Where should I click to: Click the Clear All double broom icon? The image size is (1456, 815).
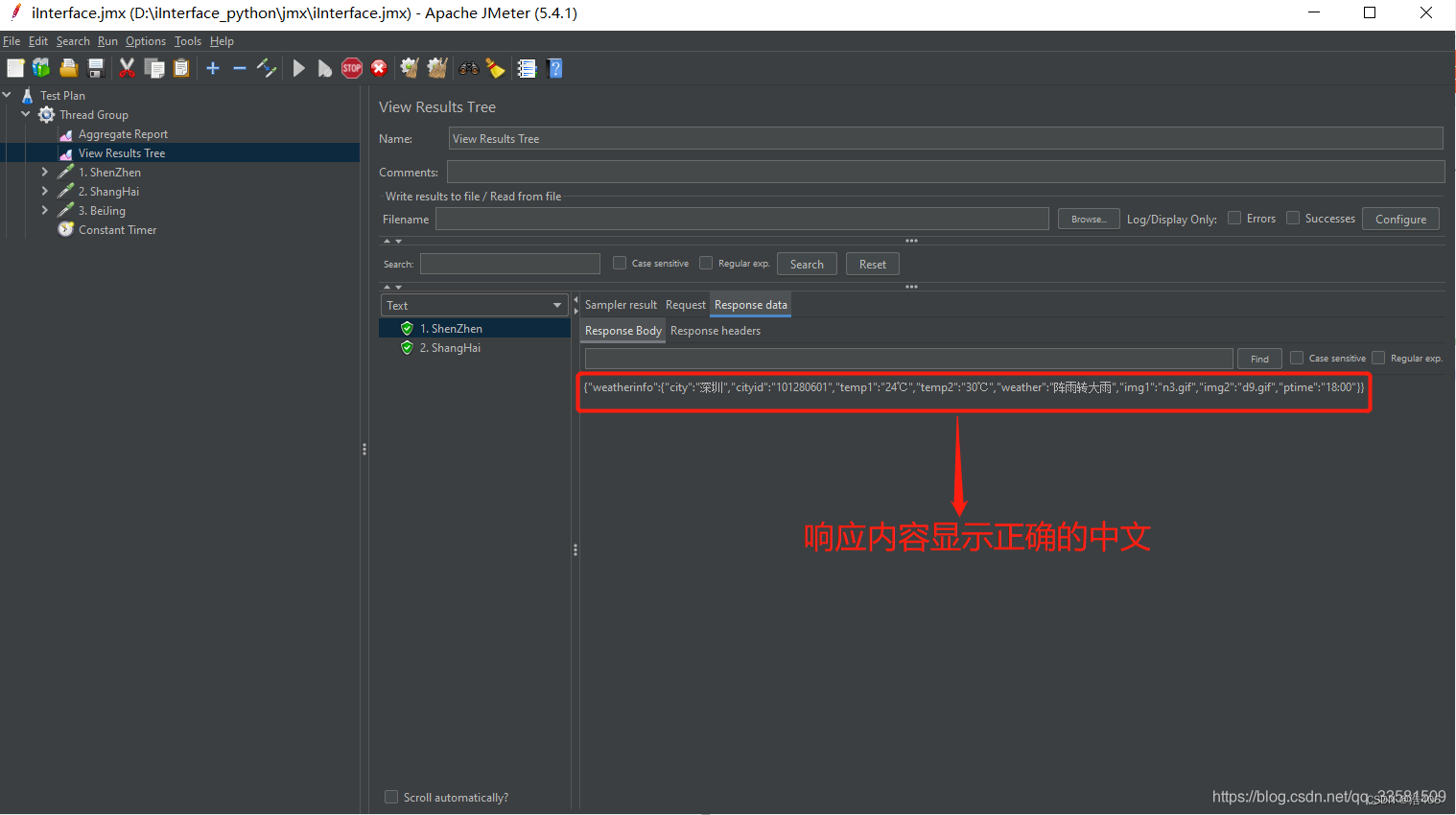point(437,68)
